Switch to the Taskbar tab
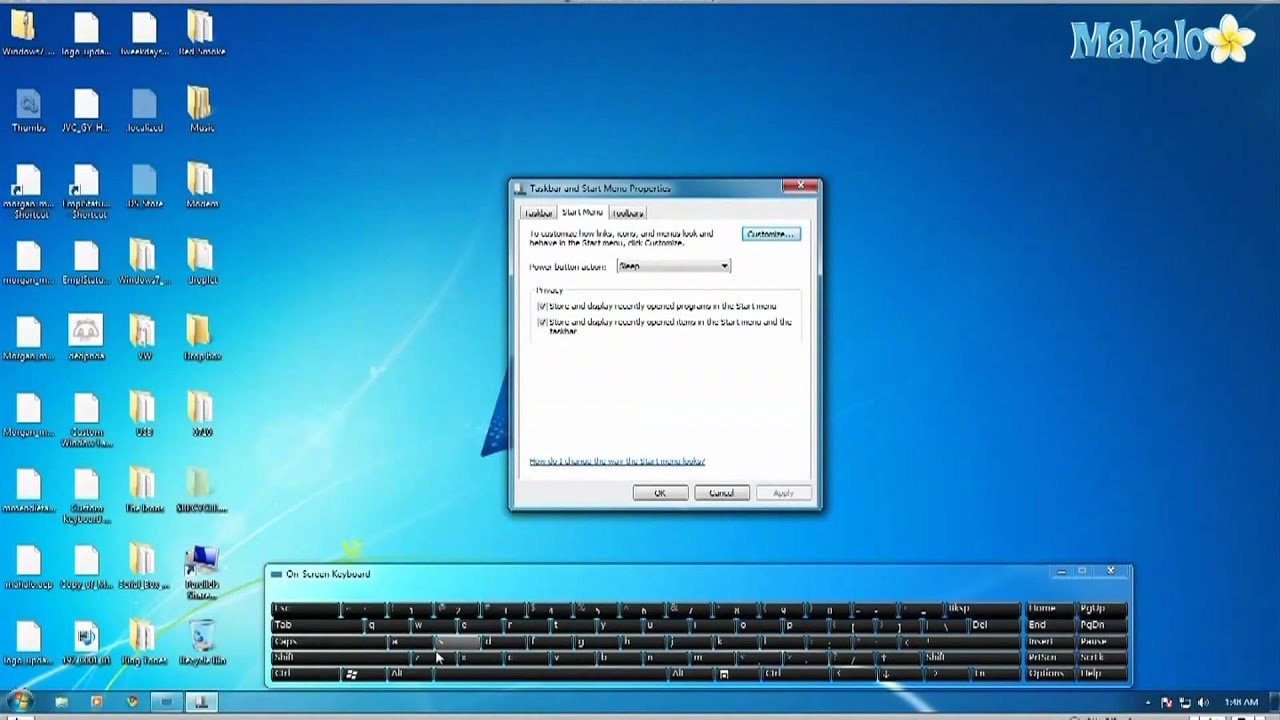 tap(538, 213)
